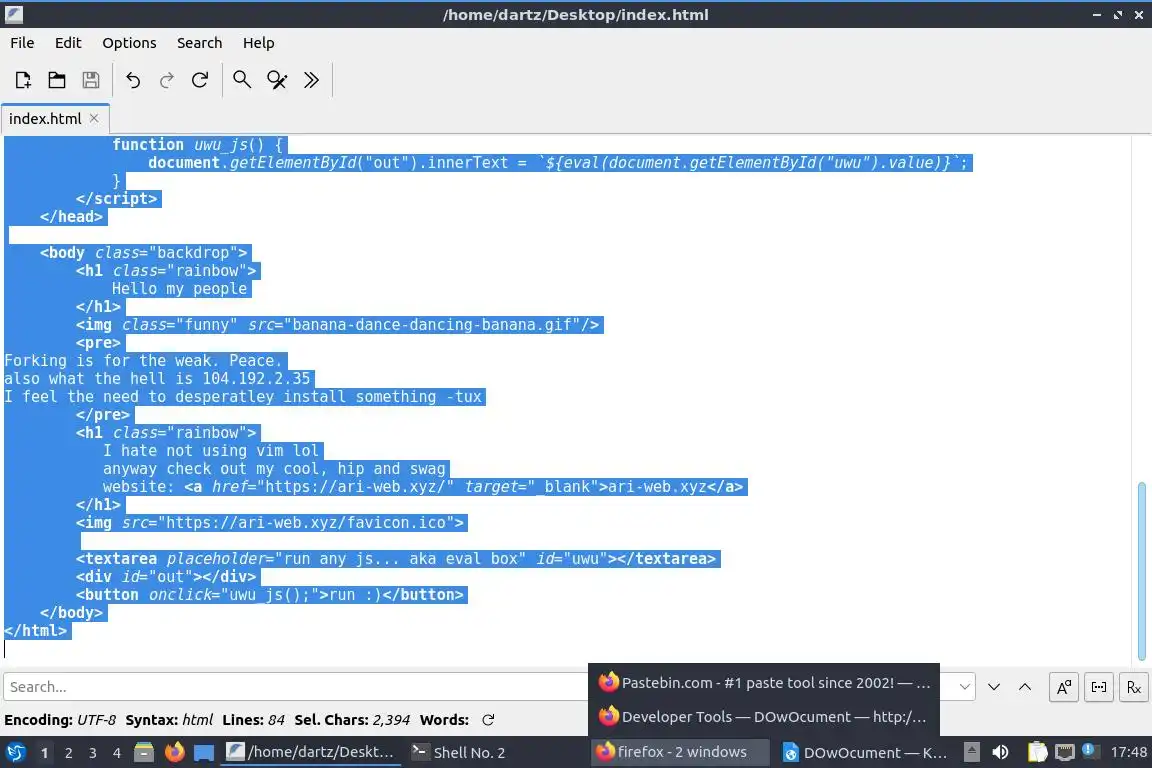This screenshot has height=768, width=1152.
Task: Find next match with down chevron
Action: coord(993,686)
